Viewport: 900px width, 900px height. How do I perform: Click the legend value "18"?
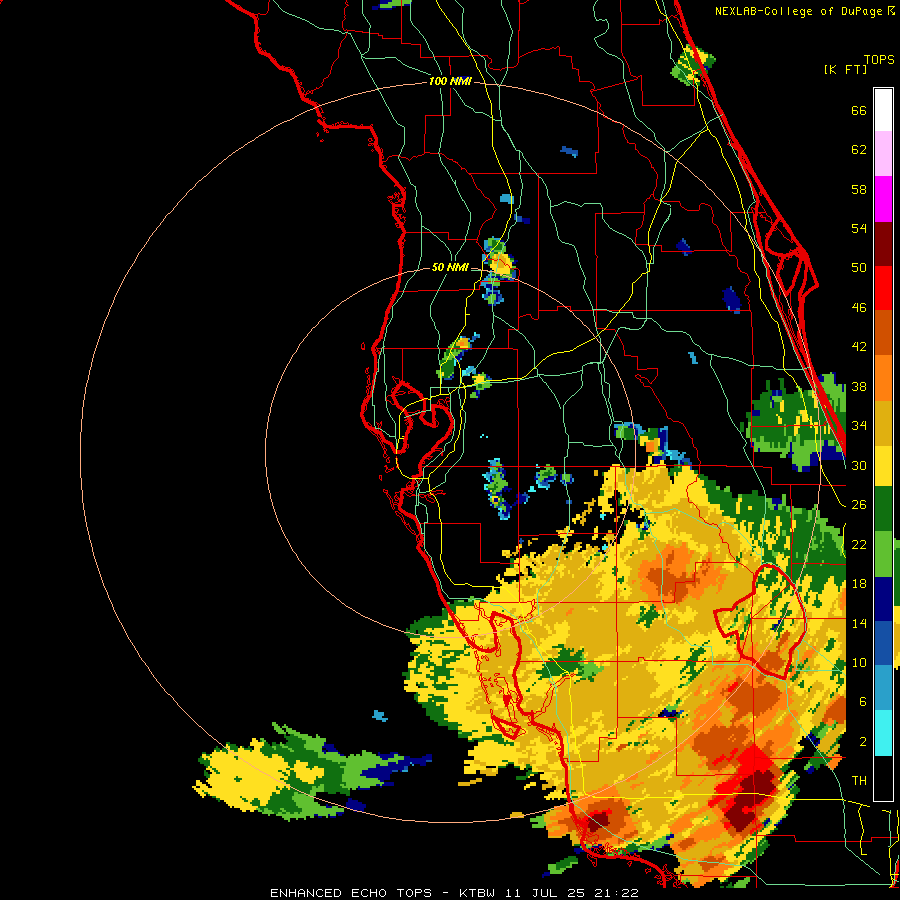click(859, 584)
